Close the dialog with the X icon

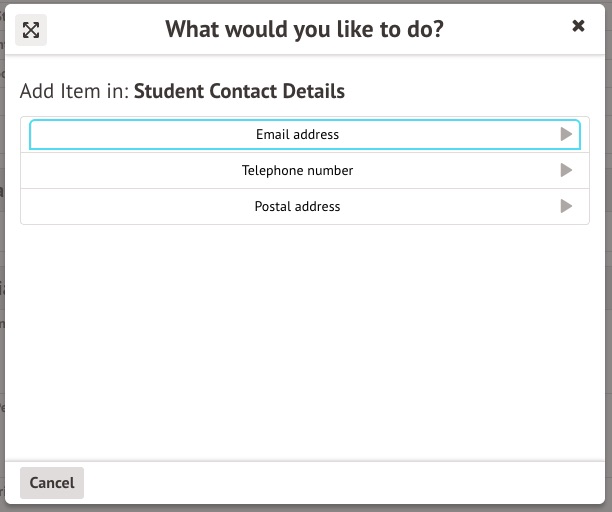(x=578, y=27)
